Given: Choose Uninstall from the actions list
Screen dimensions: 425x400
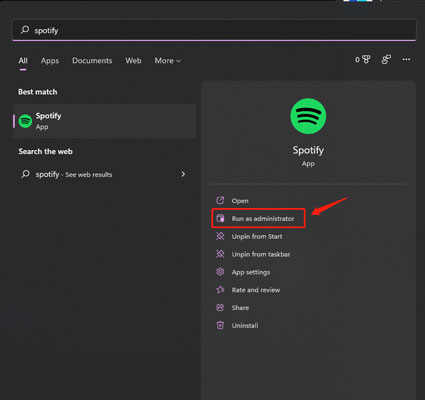Looking at the screenshot, I should pyautogui.click(x=245, y=325).
